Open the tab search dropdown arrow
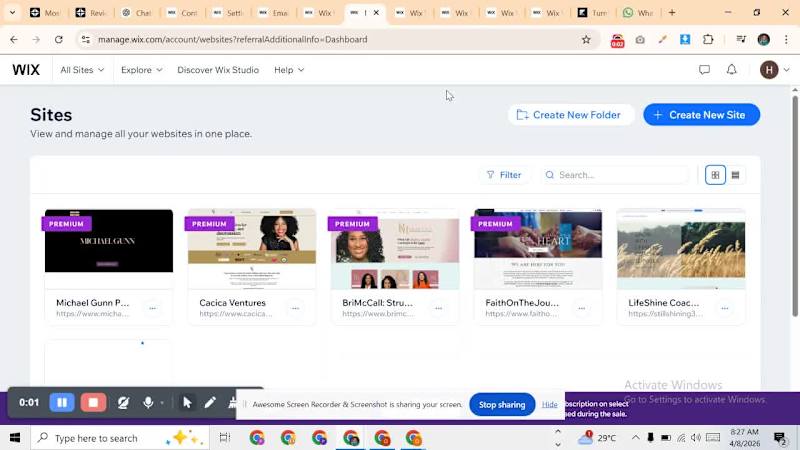 (x=12, y=13)
